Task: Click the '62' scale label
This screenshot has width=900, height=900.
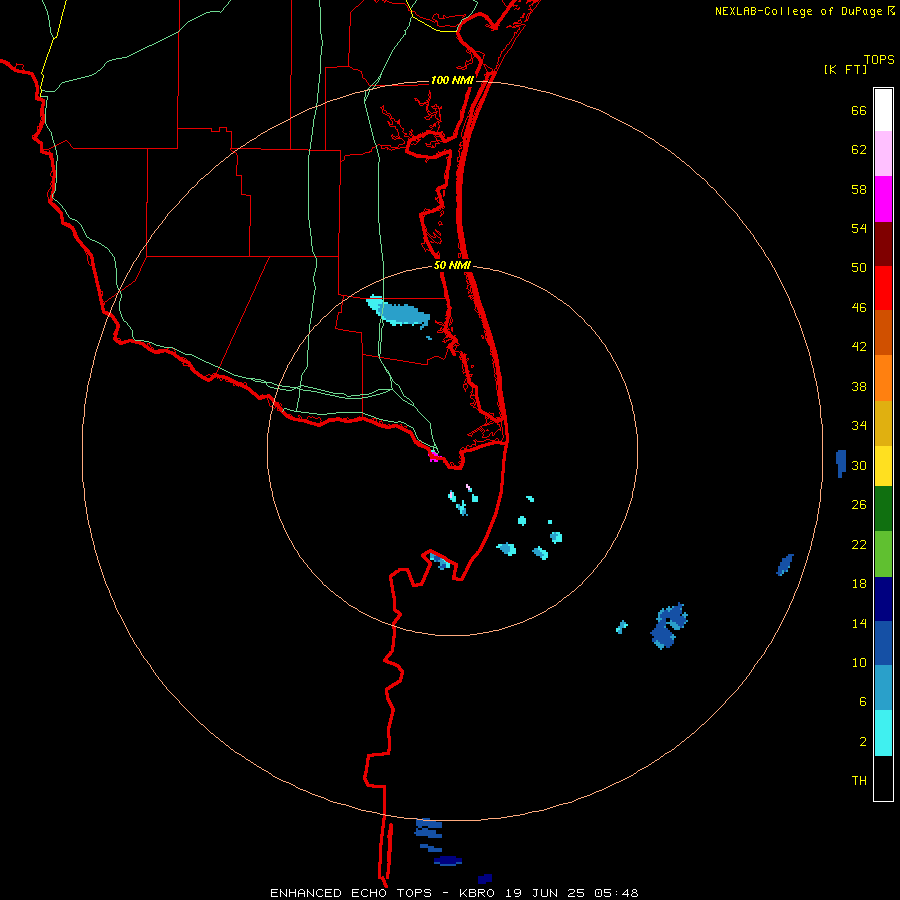Action: point(859,150)
